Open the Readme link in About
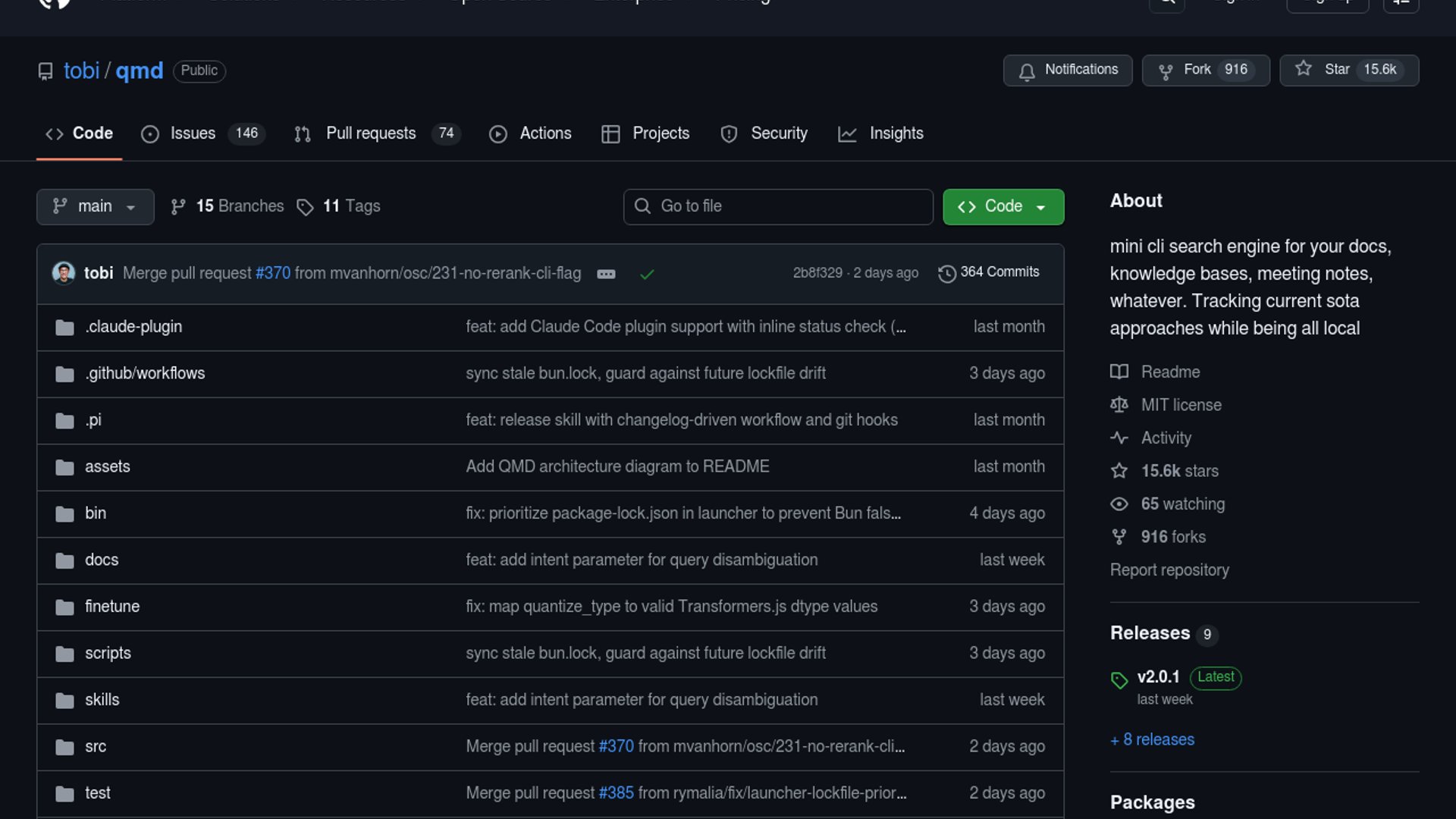1456x819 pixels. coord(1170,372)
